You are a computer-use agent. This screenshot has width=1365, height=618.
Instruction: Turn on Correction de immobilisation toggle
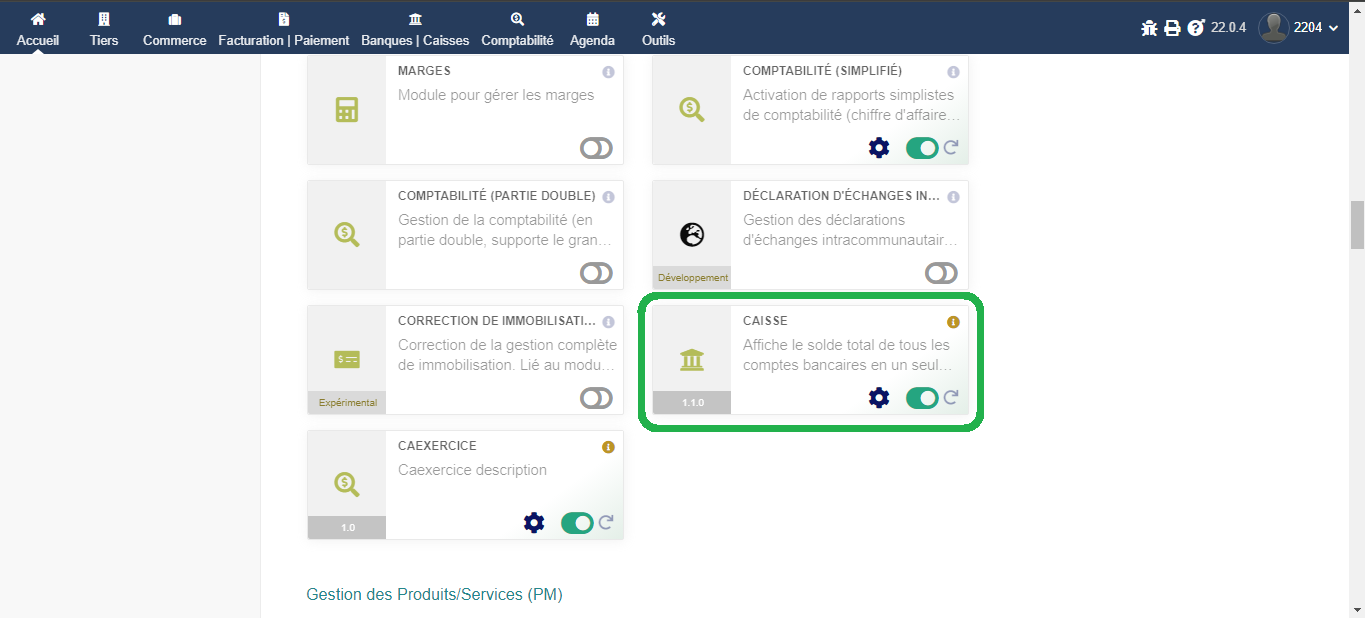tap(596, 398)
